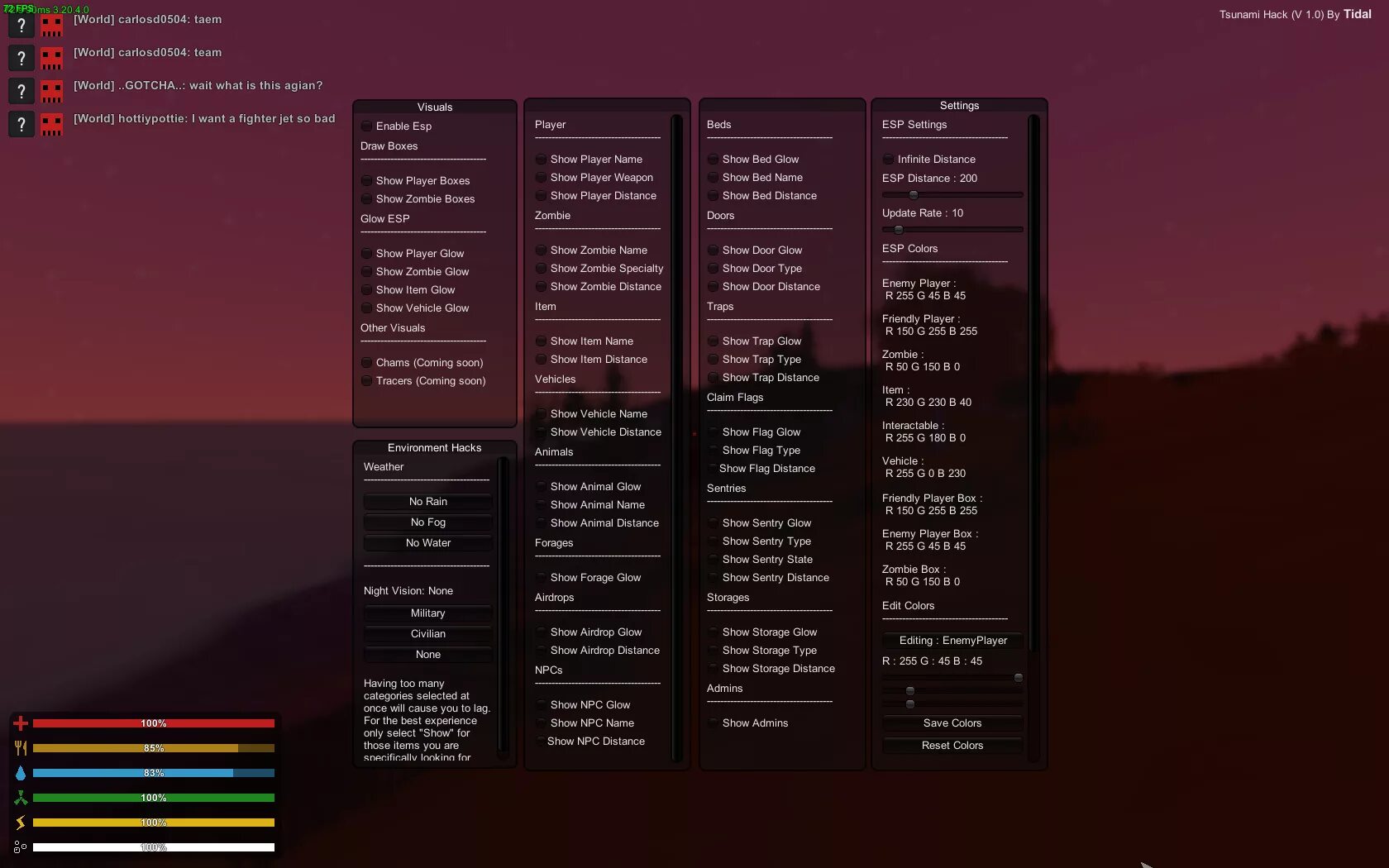Click the question mark icon beside 'carlosd0504: team'
Viewport: 1389px width, 868px height.
(x=21, y=58)
